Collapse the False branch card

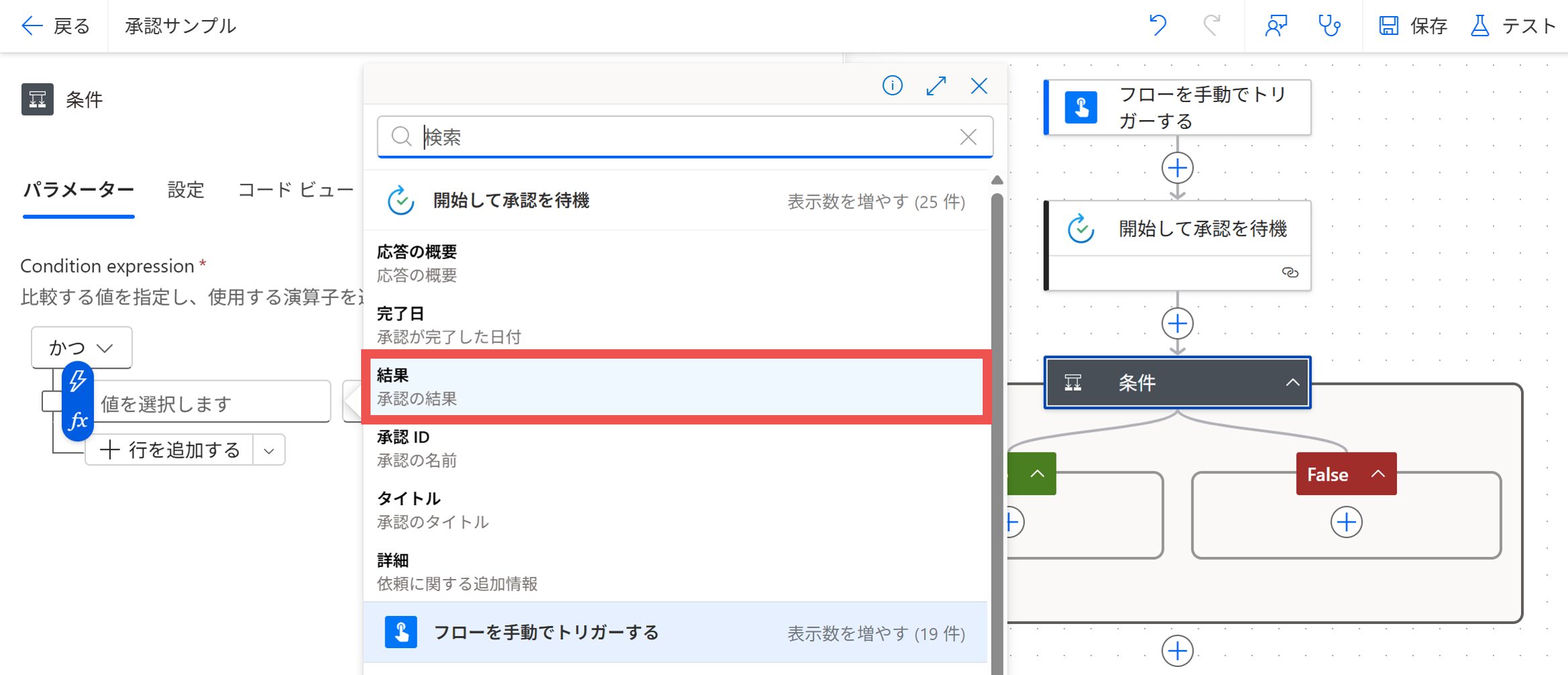click(1379, 474)
